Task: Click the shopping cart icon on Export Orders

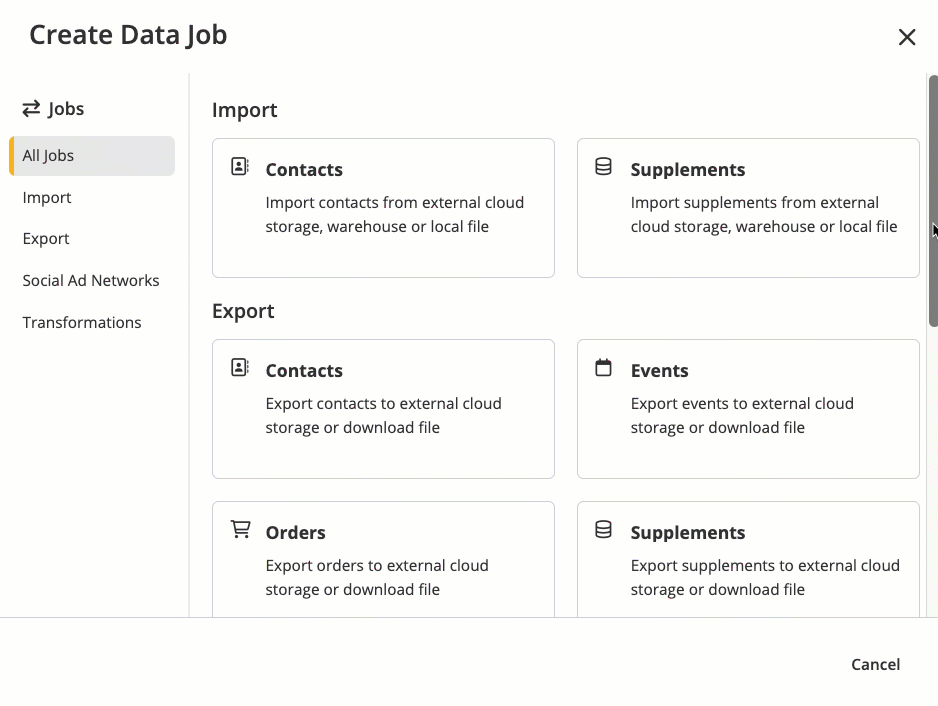Action: tap(239, 529)
